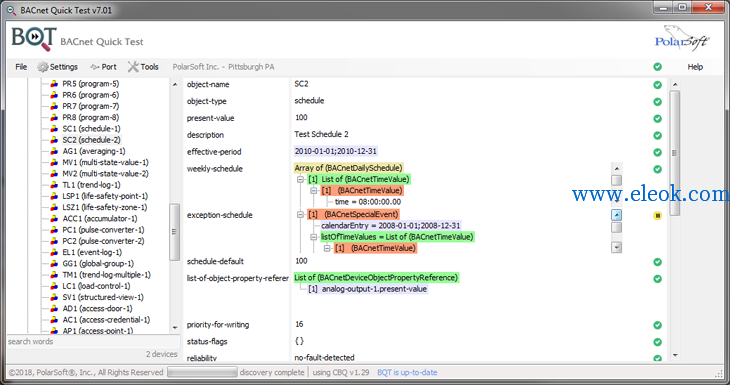
Task: Click the yellow status icon for exception-schedule
Action: 657,215
